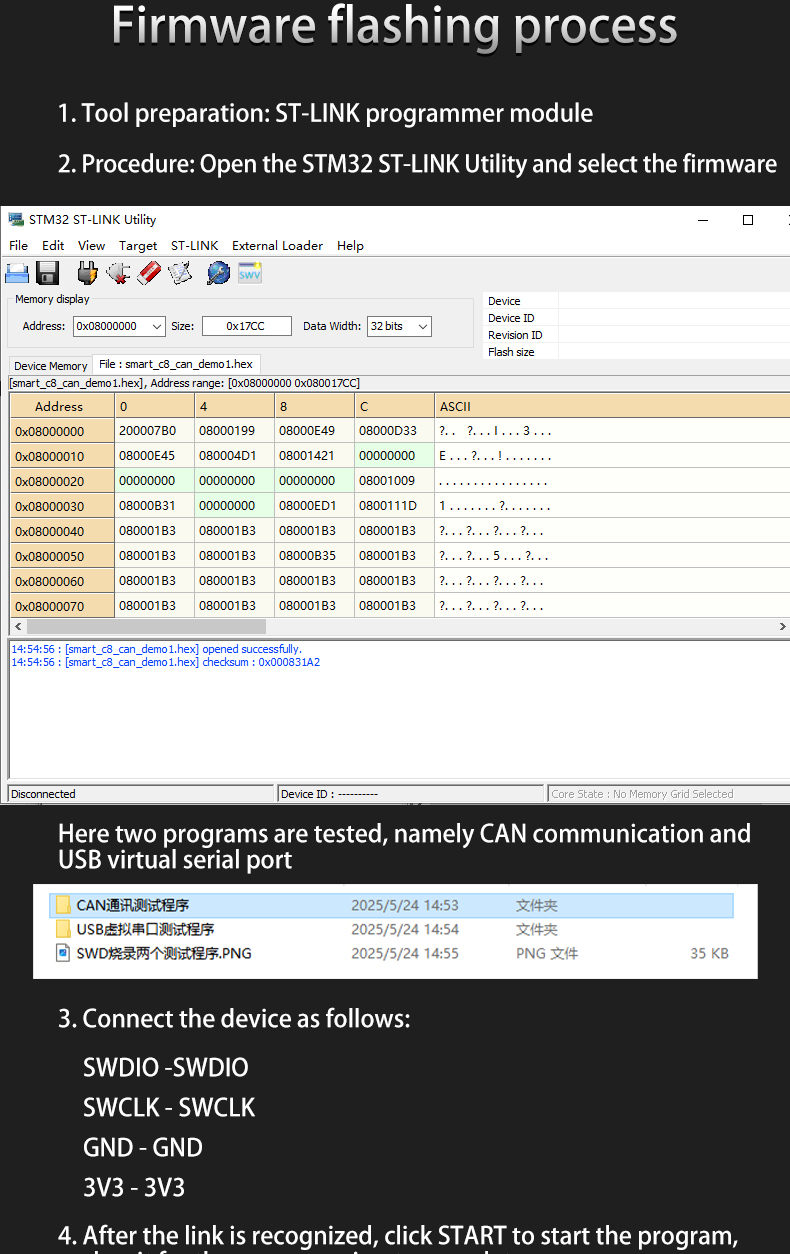Open the External Loader menu
790x1254 pixels.
pos(277,245)
